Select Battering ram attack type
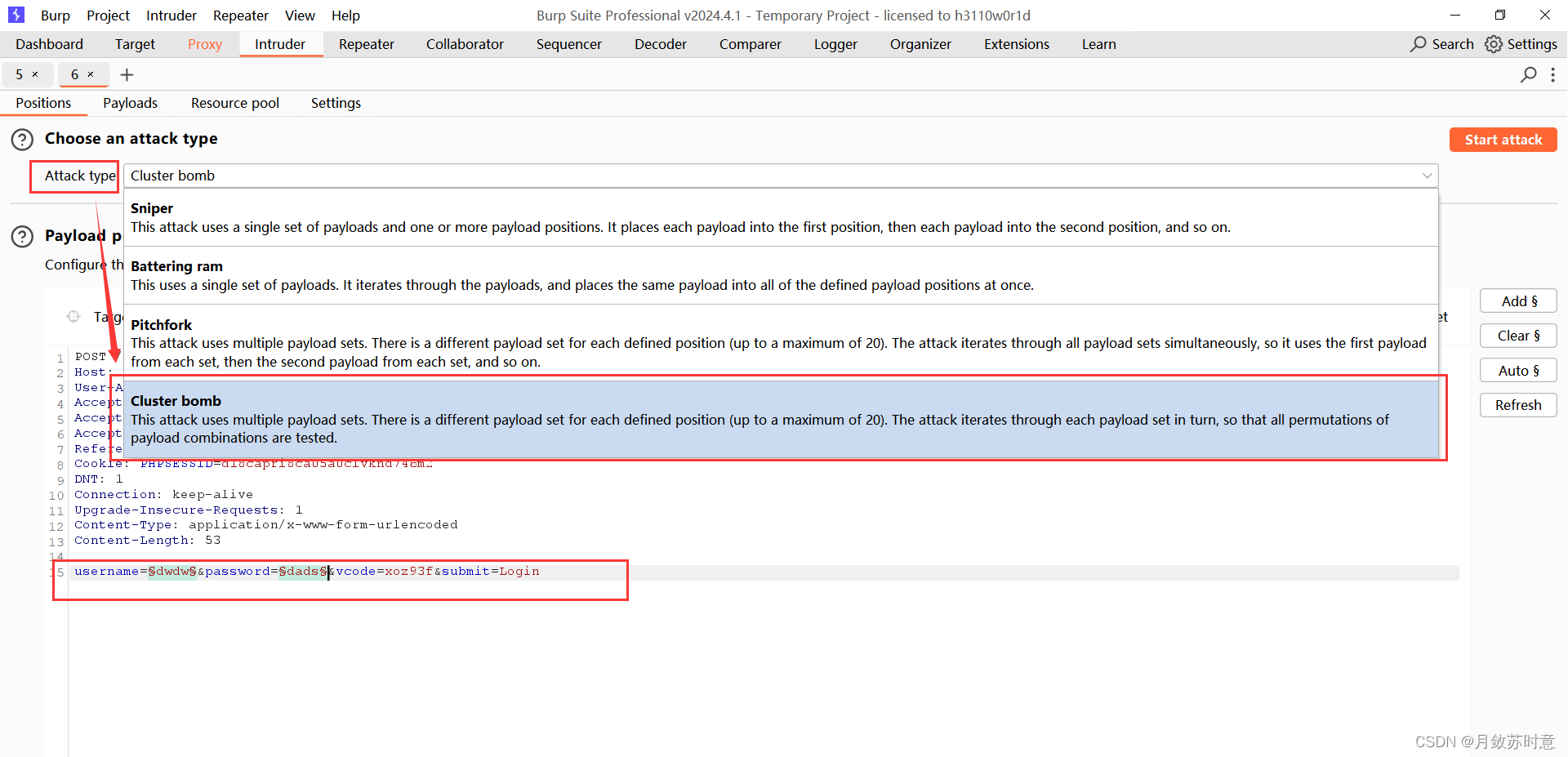 (x=781, y=275)
